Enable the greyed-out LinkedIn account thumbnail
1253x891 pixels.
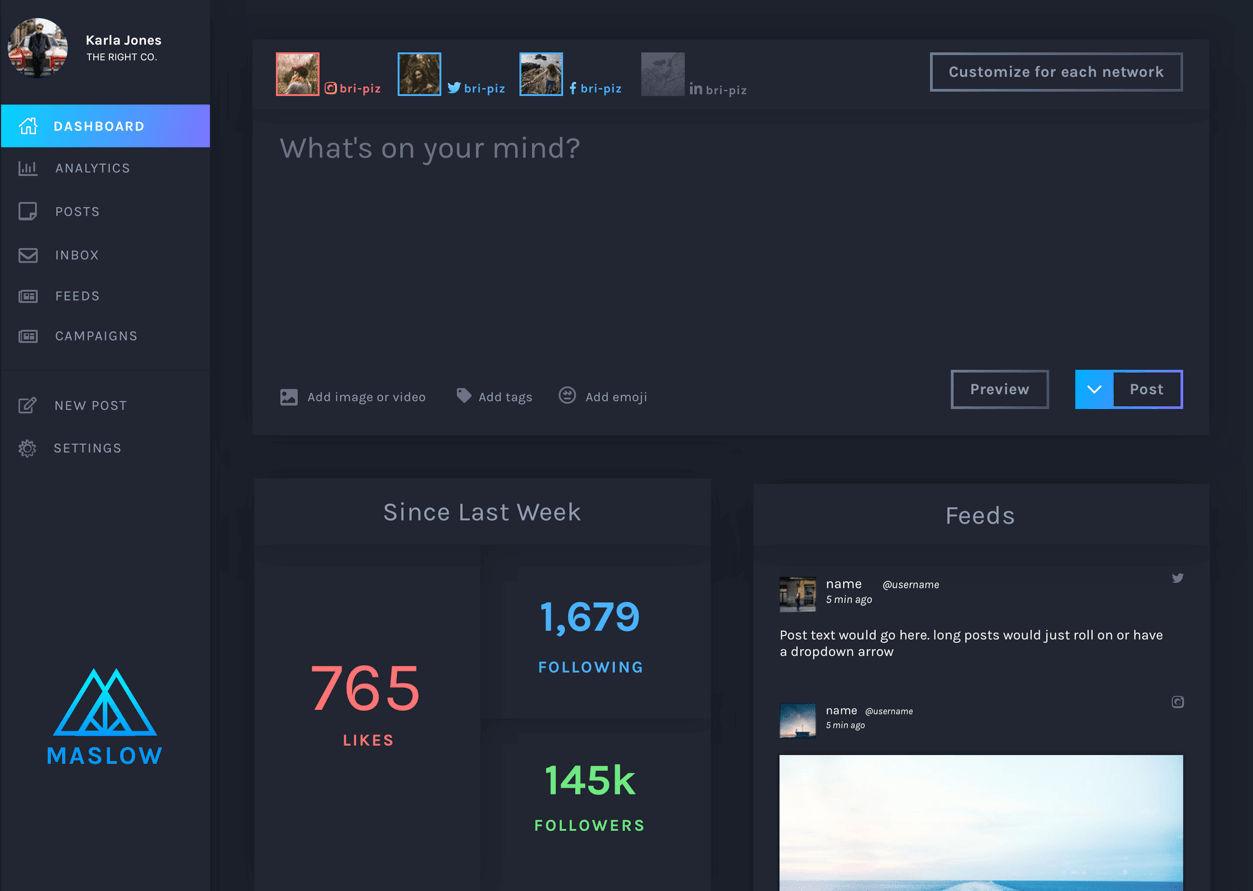[663, 74]
